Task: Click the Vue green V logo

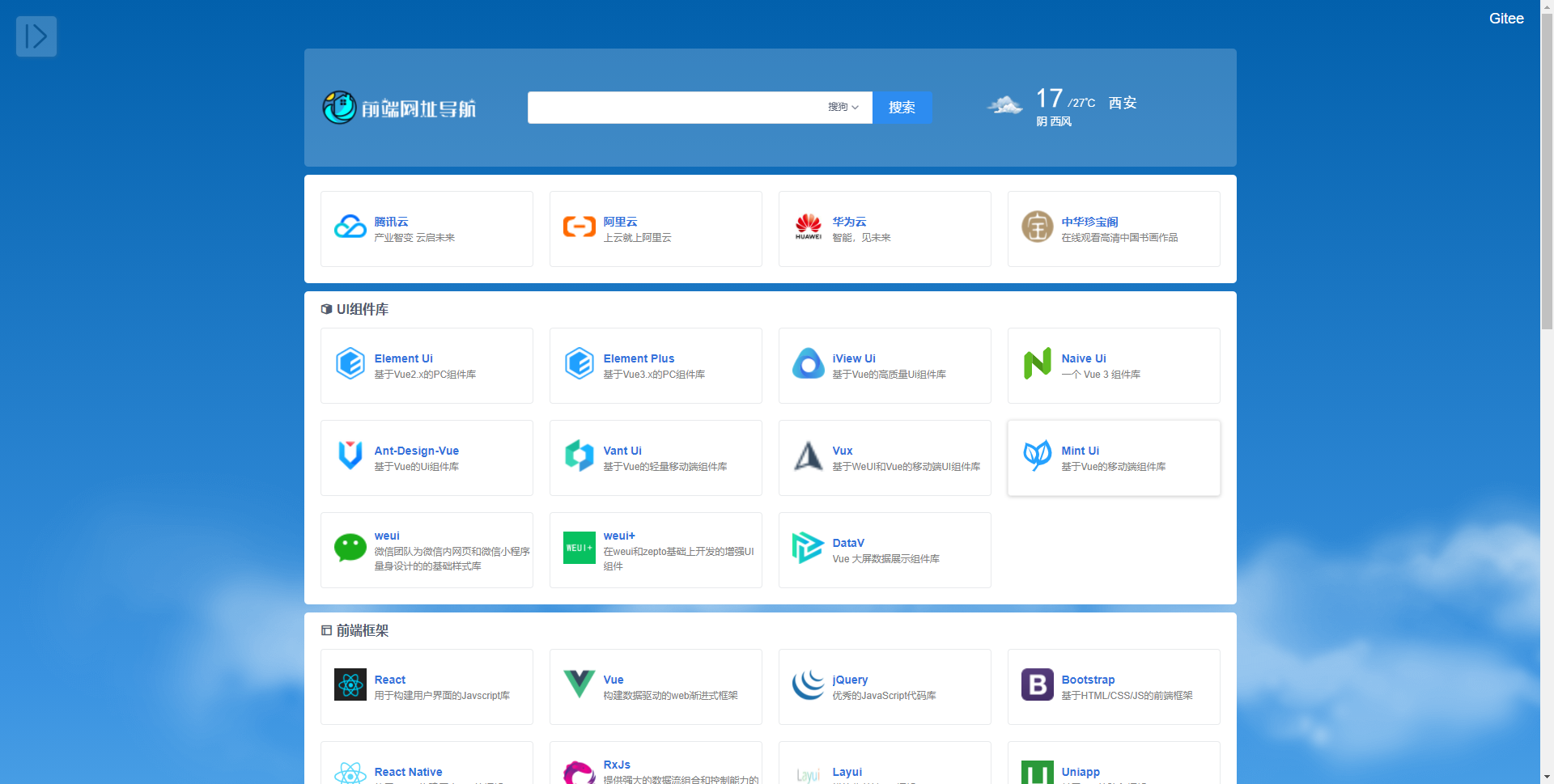Action: tap(580, 684)
